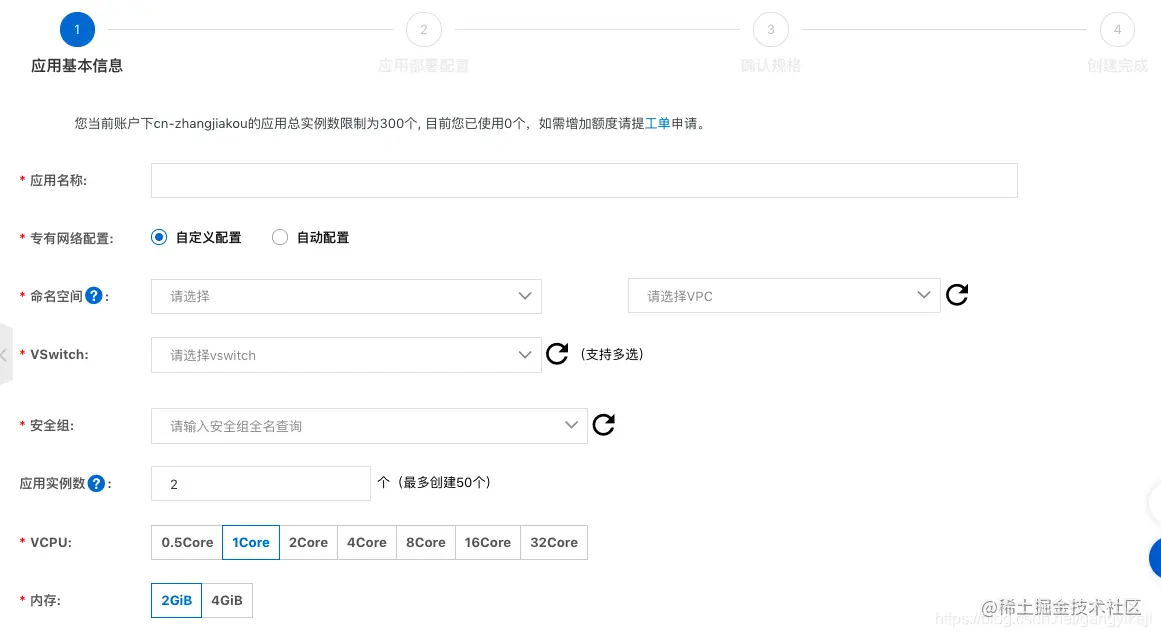The width and height of the screenshot is (1161, 637).
Task: Click the 应用实例数 help icon
Action: (x=96, y=482)
